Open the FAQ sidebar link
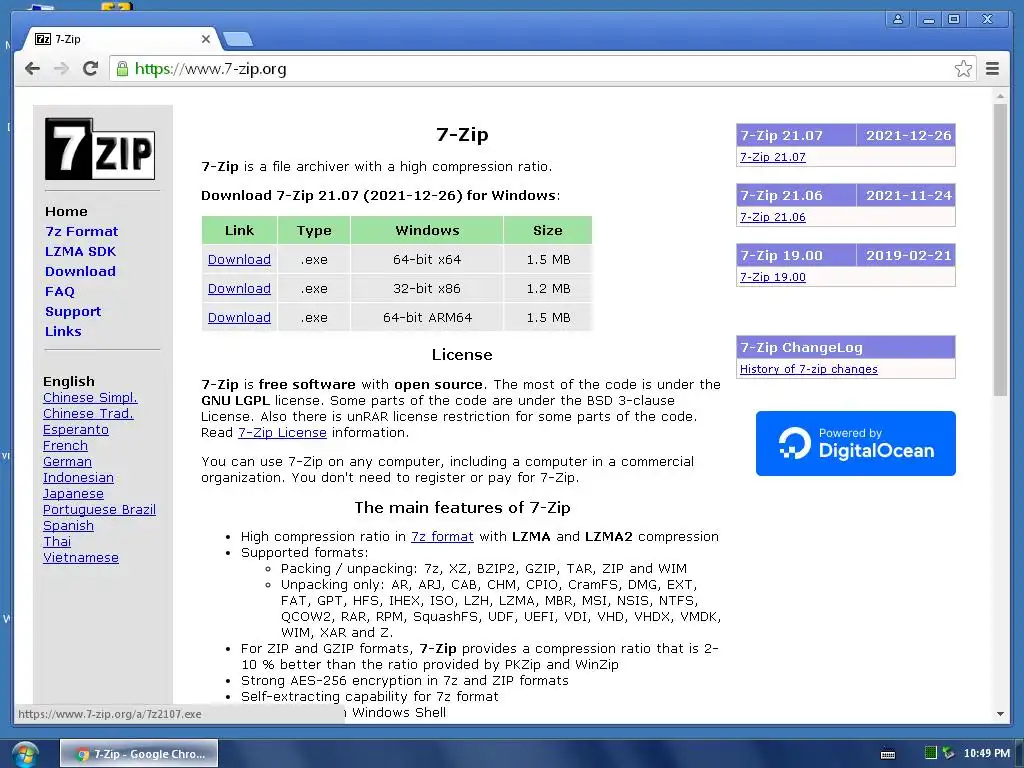This screenshot has height=768, width=1024. [x=60, y=291]
